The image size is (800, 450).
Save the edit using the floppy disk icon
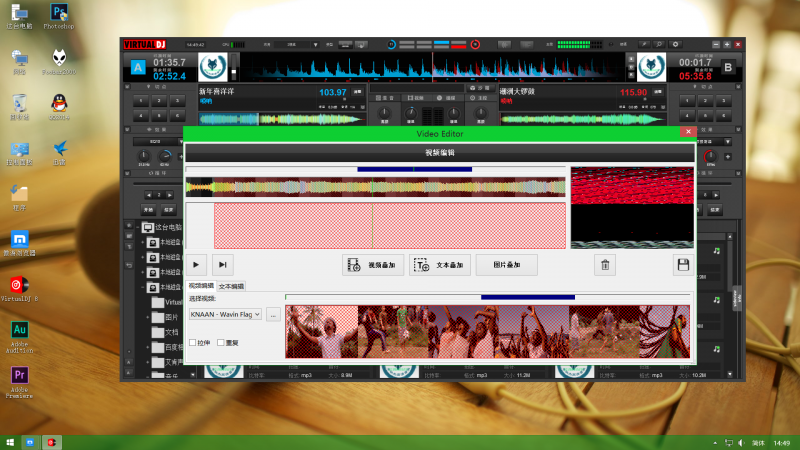683,265
